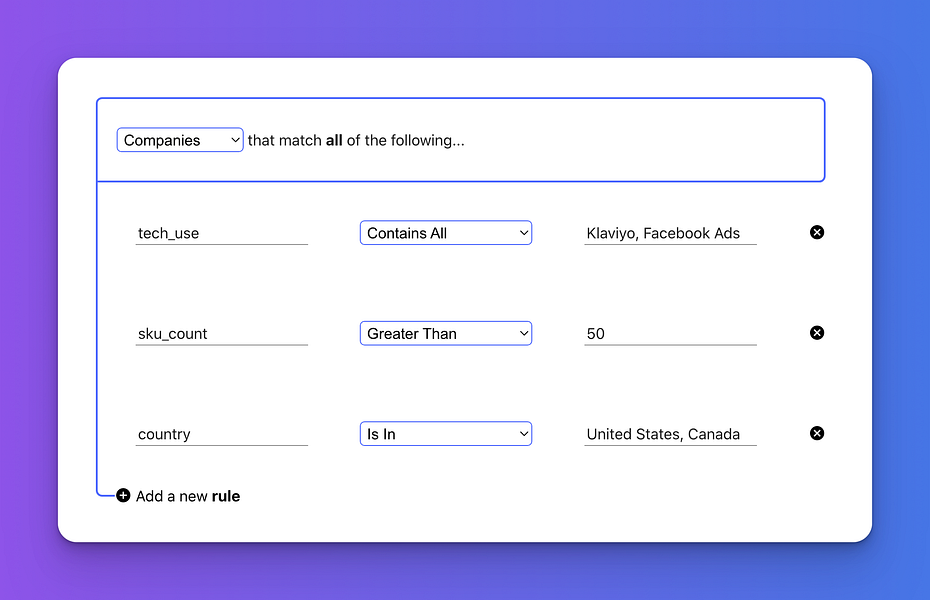Viewport: 930px width, 600px height.
Task: Focus the United States, Canada value input
Action: 670,434
